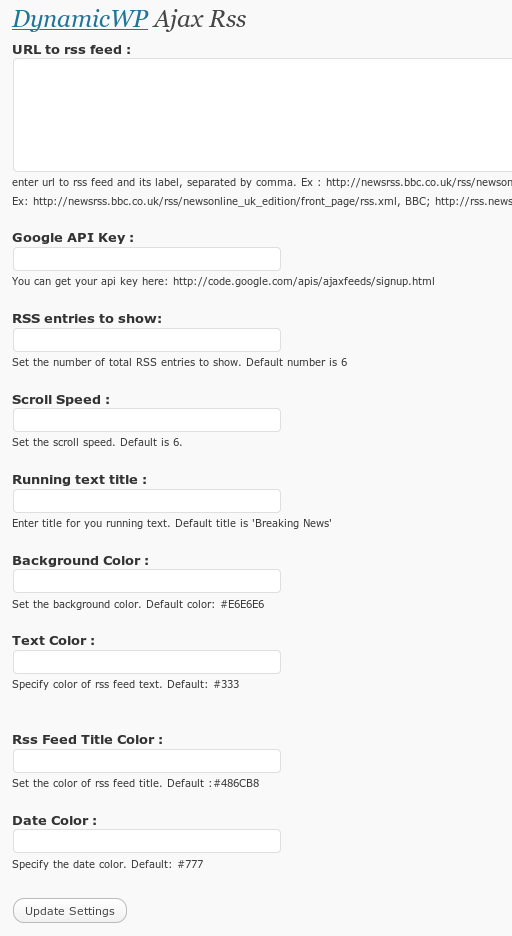Click the Update Settings button
Viewport: 512px width, 936px height.
click(70, 911)
